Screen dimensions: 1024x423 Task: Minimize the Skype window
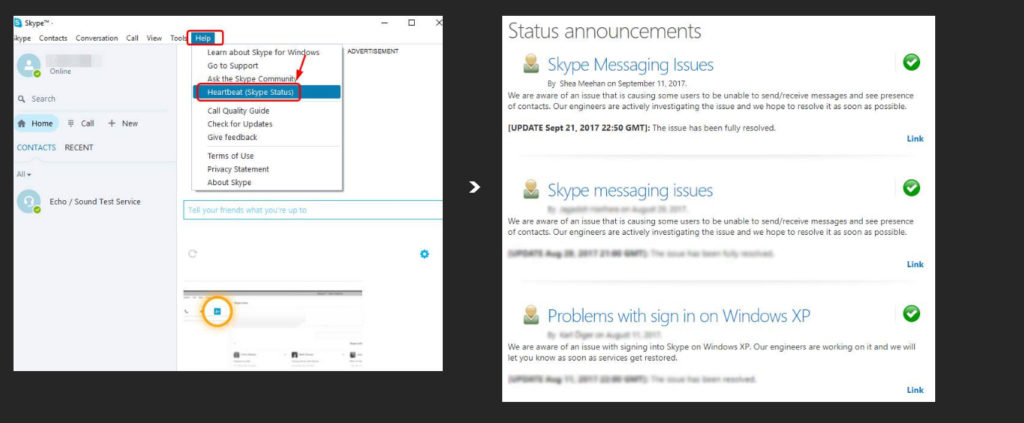point(386,22)
